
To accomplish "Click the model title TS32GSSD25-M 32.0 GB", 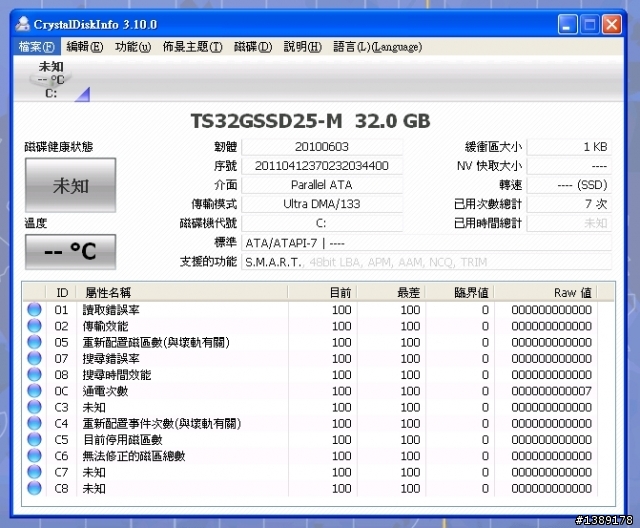I will [x=311, y=121].
